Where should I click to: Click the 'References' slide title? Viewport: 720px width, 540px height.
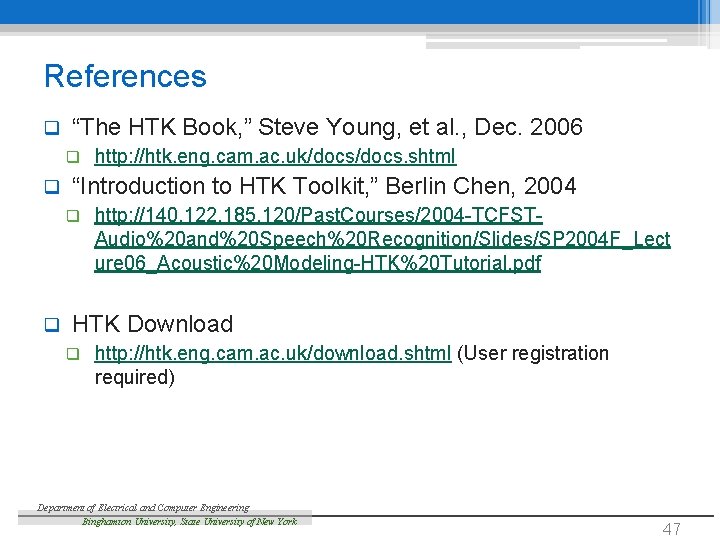coord(125,76)
